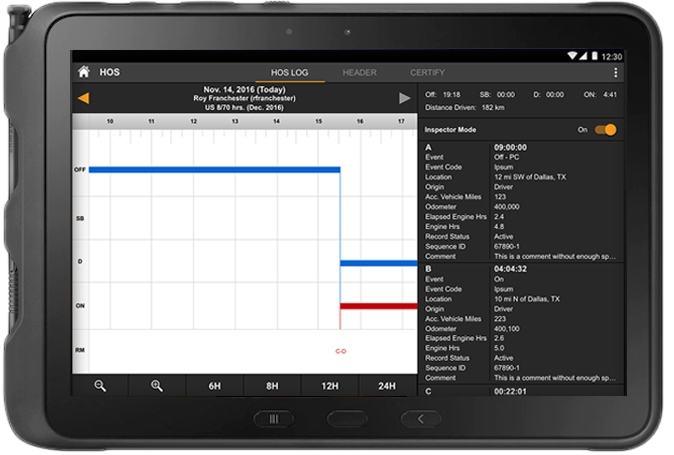The image size is (674, 455).
Task: Set graph range to 6H
Action: pos(214,386)
